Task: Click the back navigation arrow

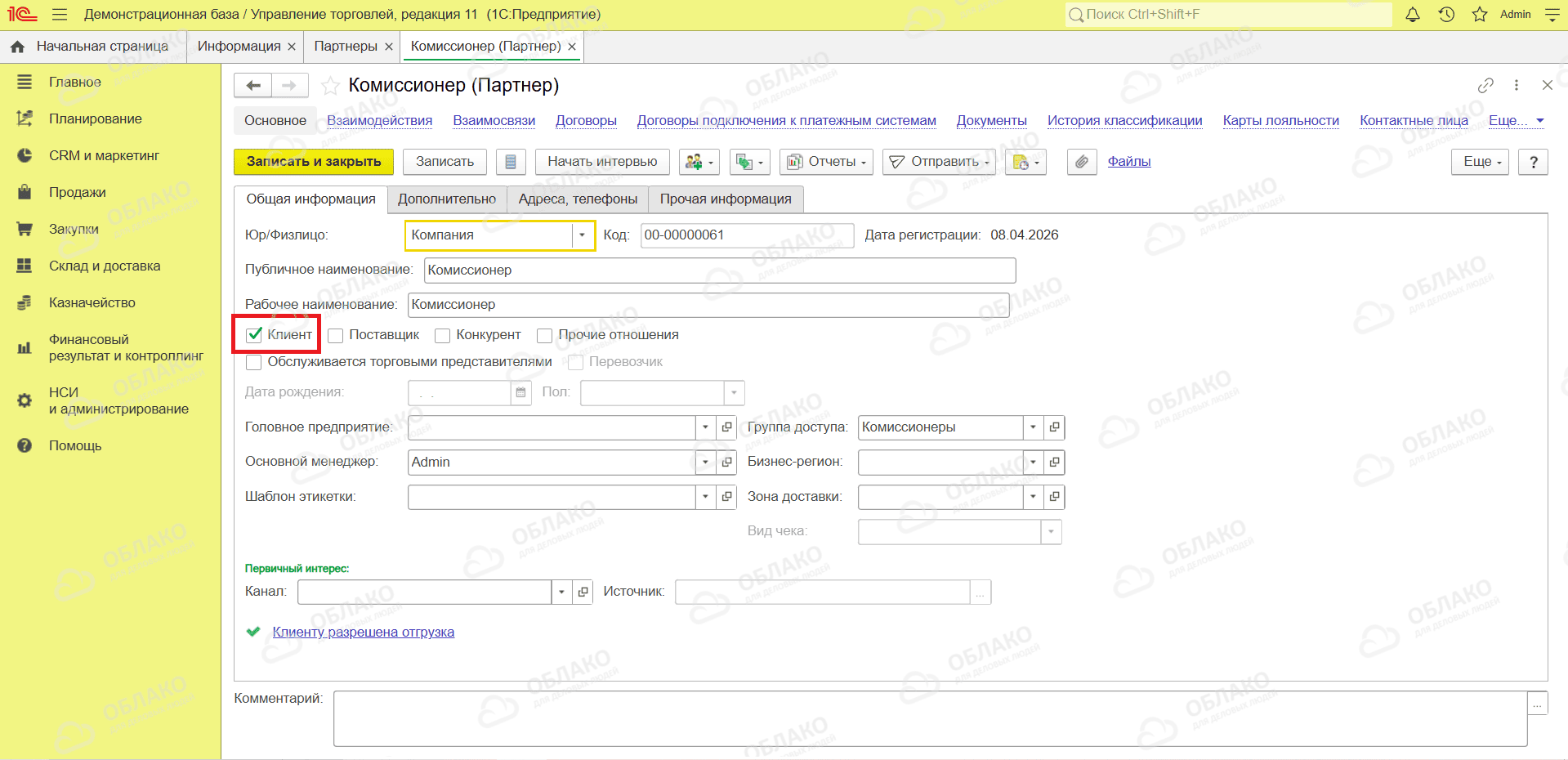Action: point(253,85)
